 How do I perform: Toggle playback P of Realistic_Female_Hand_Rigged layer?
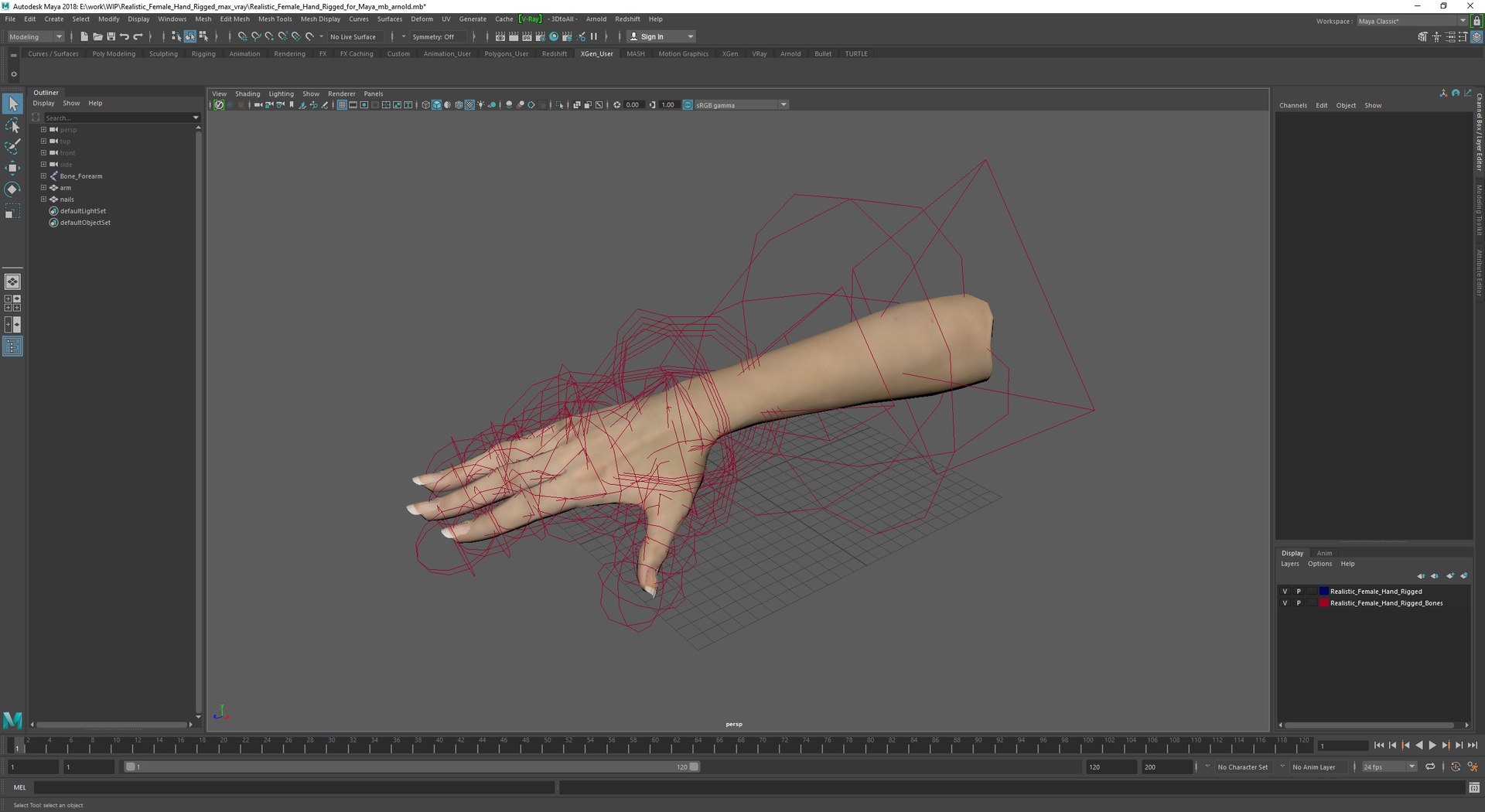(1299, 592)
